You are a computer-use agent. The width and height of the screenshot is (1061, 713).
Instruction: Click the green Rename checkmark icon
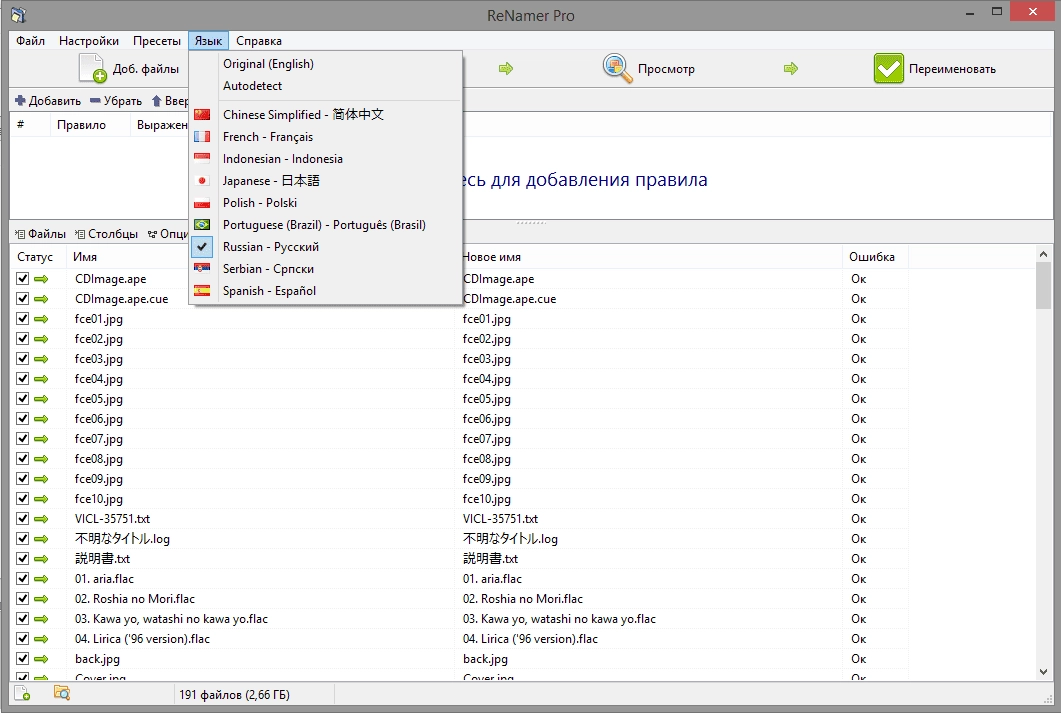(888, 68)
